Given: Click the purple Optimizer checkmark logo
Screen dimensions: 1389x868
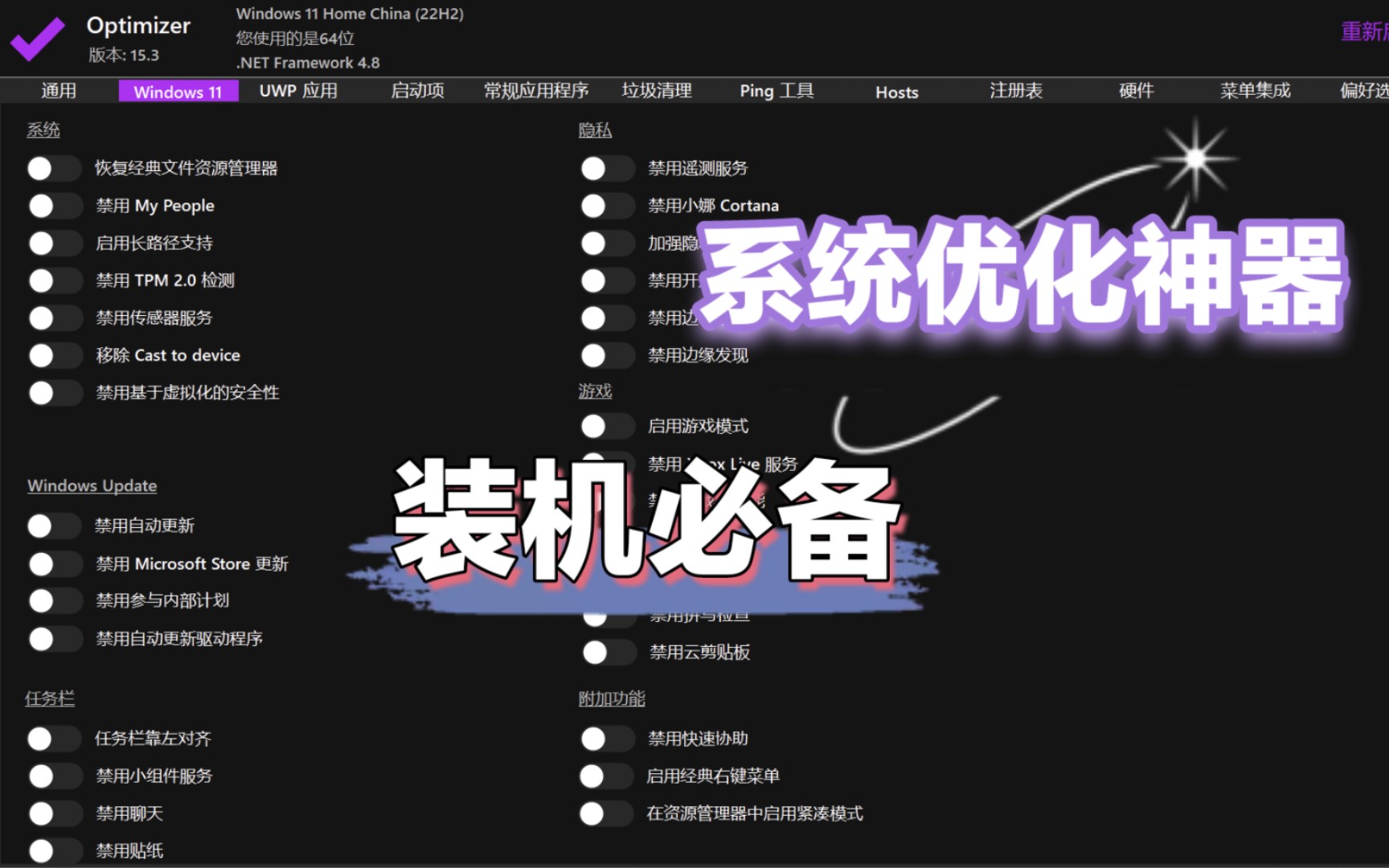Looking at the screenshot, I should pos(37,38).
